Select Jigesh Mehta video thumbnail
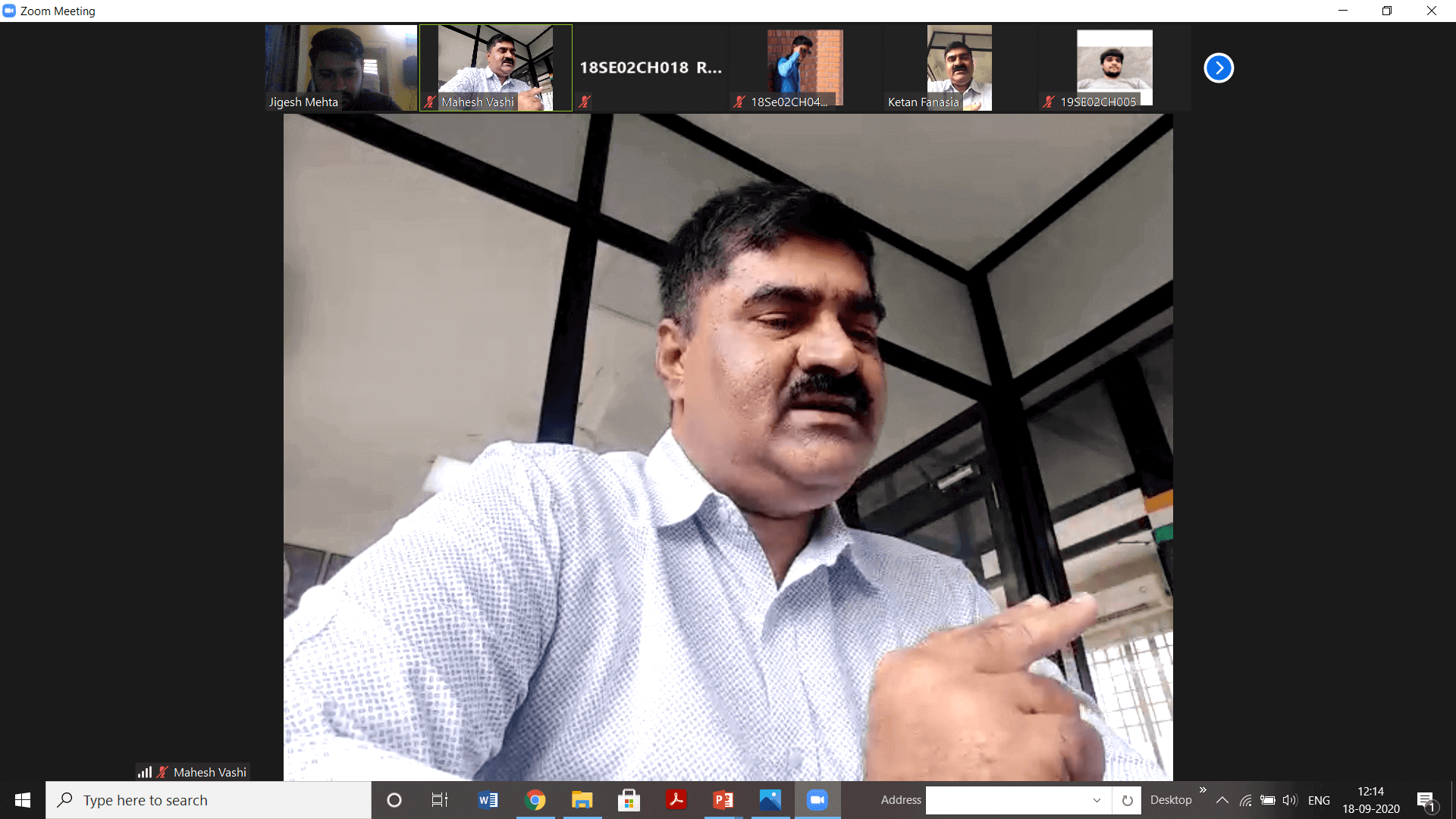Image resolution: width=1456 pixels, height=819 pixels. click(341, 67)
